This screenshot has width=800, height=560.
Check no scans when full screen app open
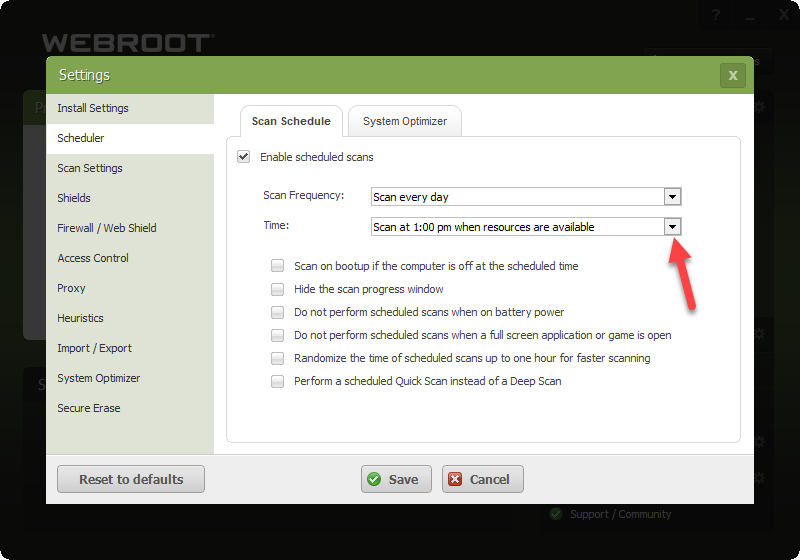[278, 335]
